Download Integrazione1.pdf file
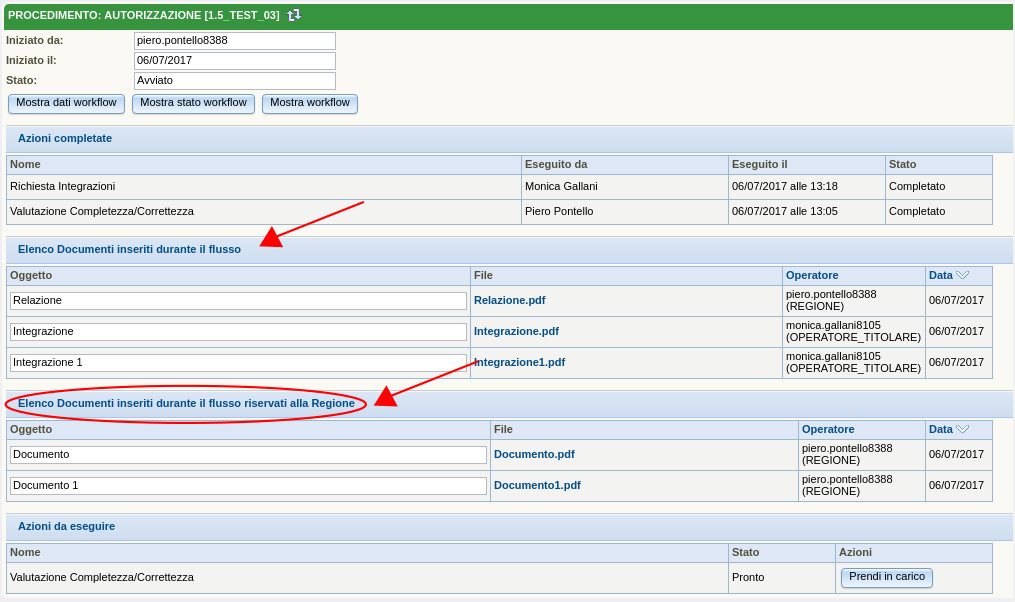1015x602 pixels. click(x=519, y=362)
